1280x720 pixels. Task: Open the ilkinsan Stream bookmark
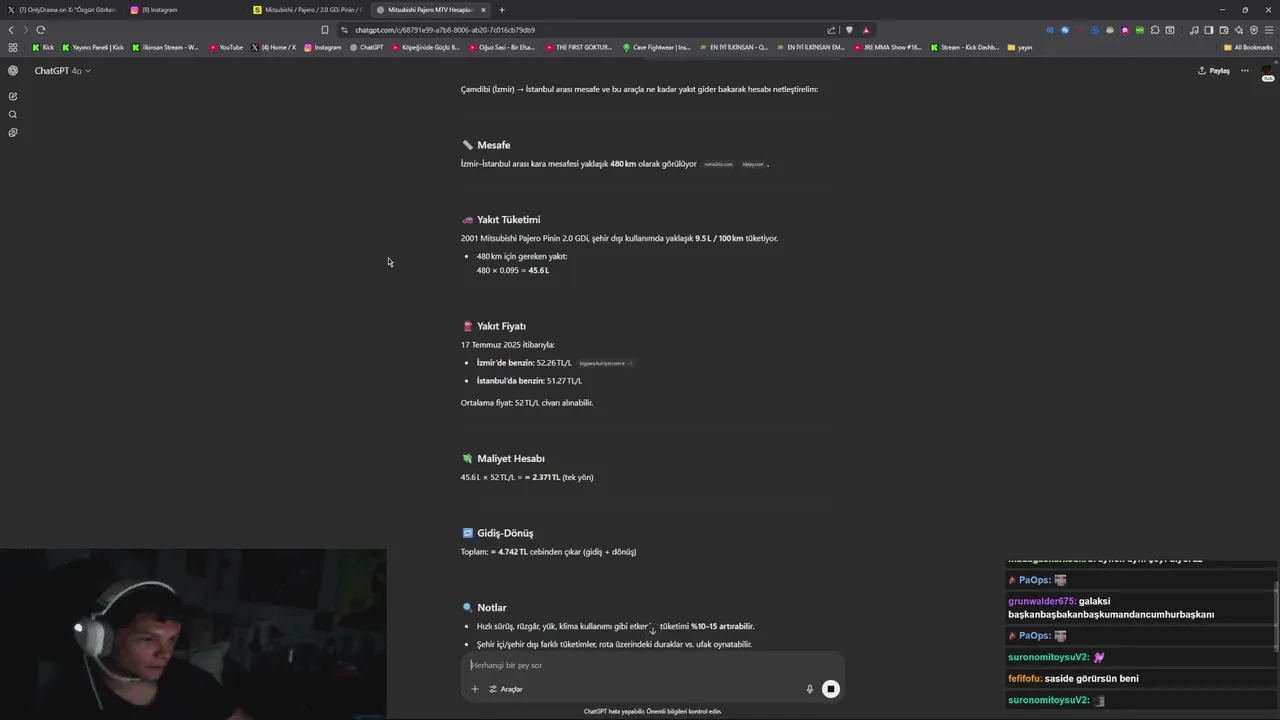coord(165,47)
